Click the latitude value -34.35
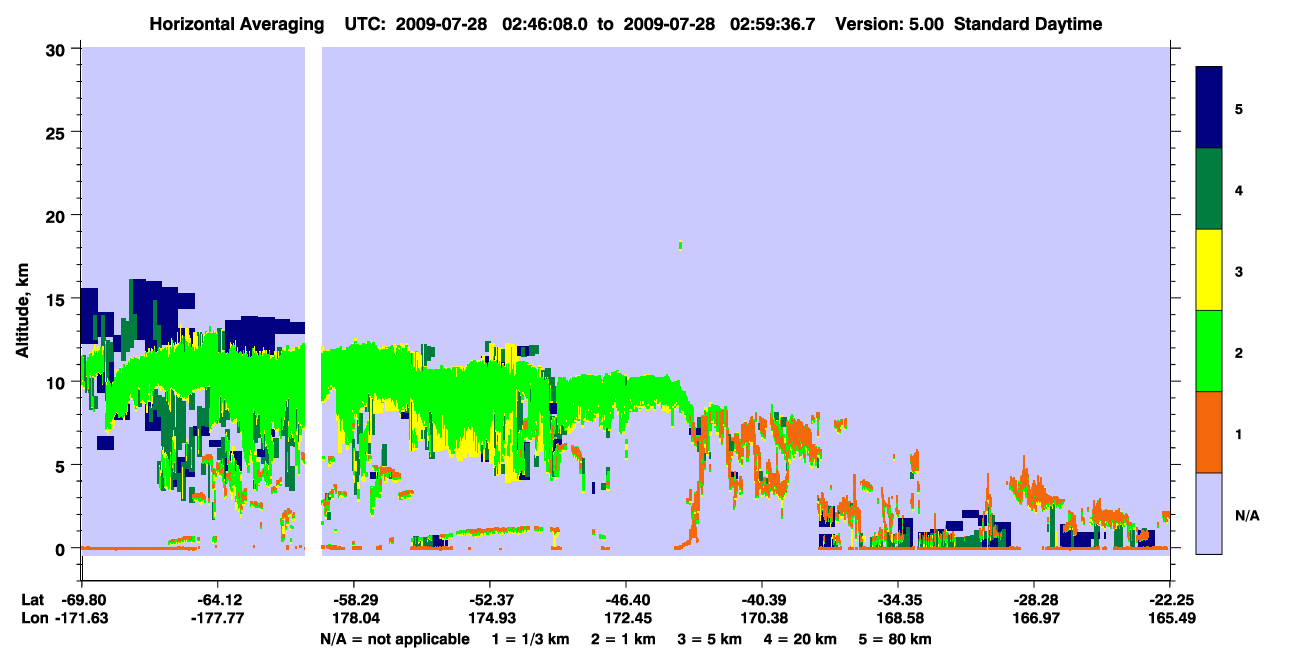 pyautogui.click(x=898, y=600)
